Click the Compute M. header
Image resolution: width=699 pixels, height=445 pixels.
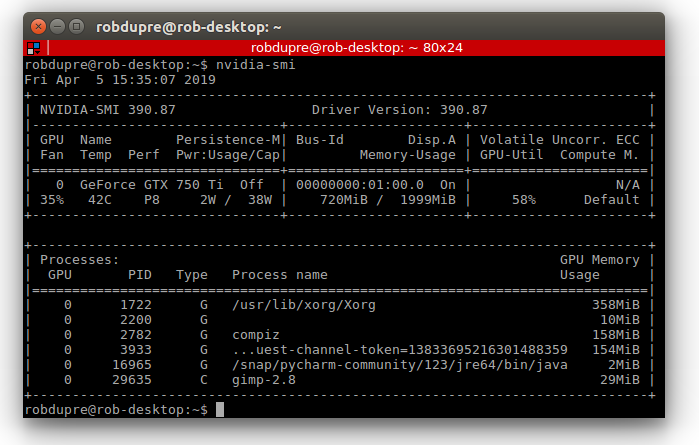click(599, 155)
